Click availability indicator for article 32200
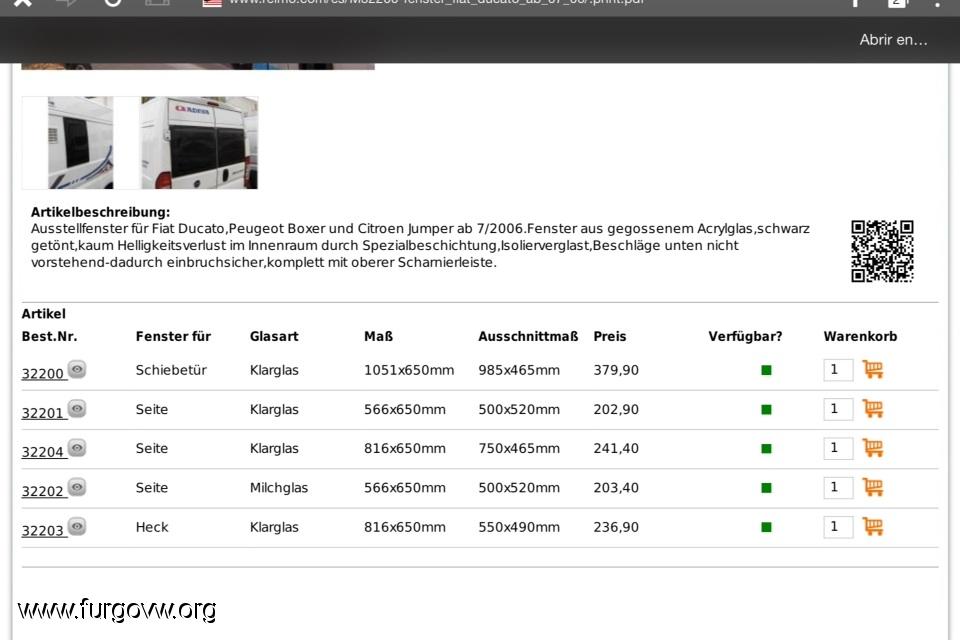Screen dimensions: 960x640 (766, 370)
